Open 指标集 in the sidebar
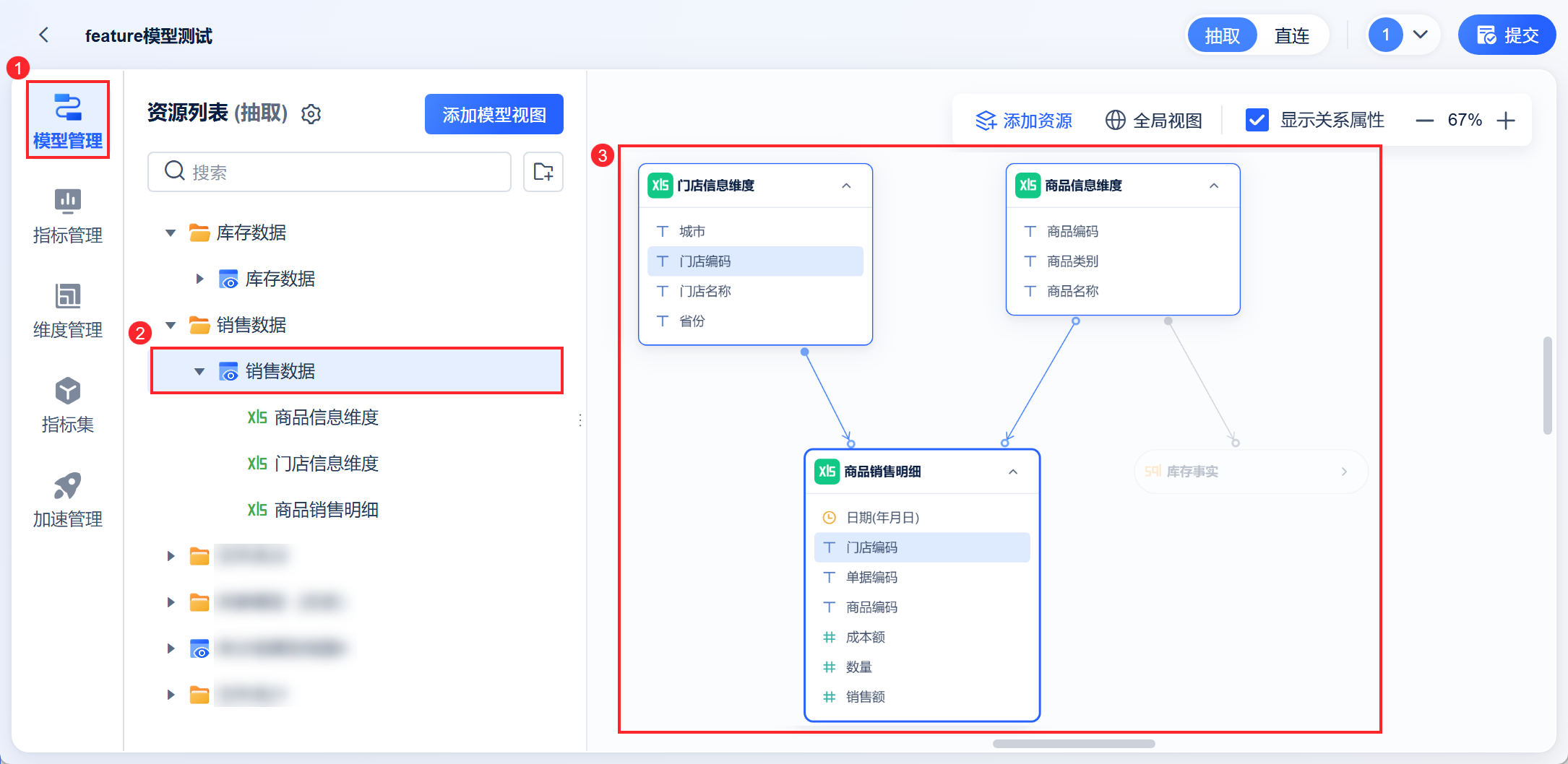 click(x=68, y=404)
